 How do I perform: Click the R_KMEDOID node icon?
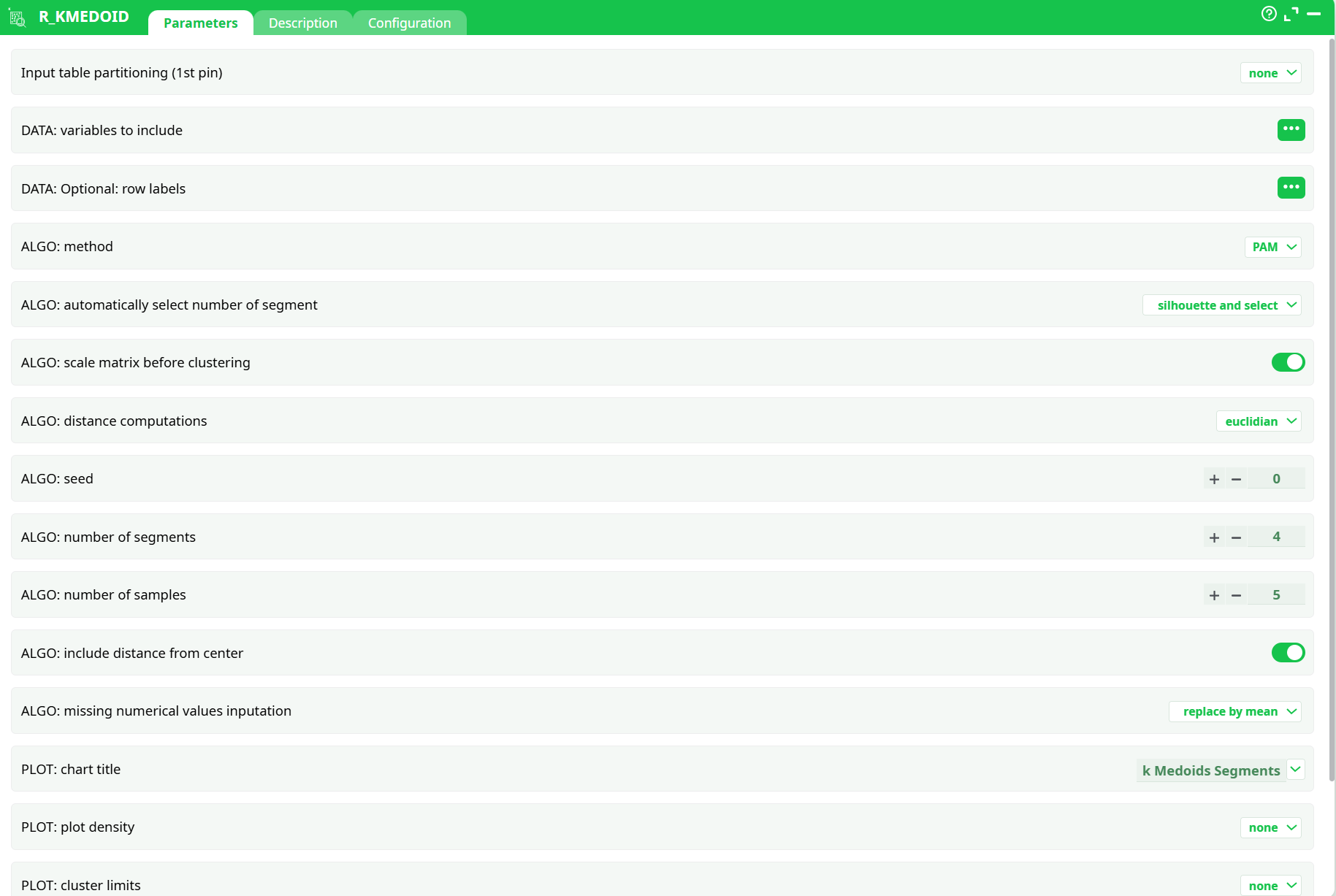tap(17, 18)
